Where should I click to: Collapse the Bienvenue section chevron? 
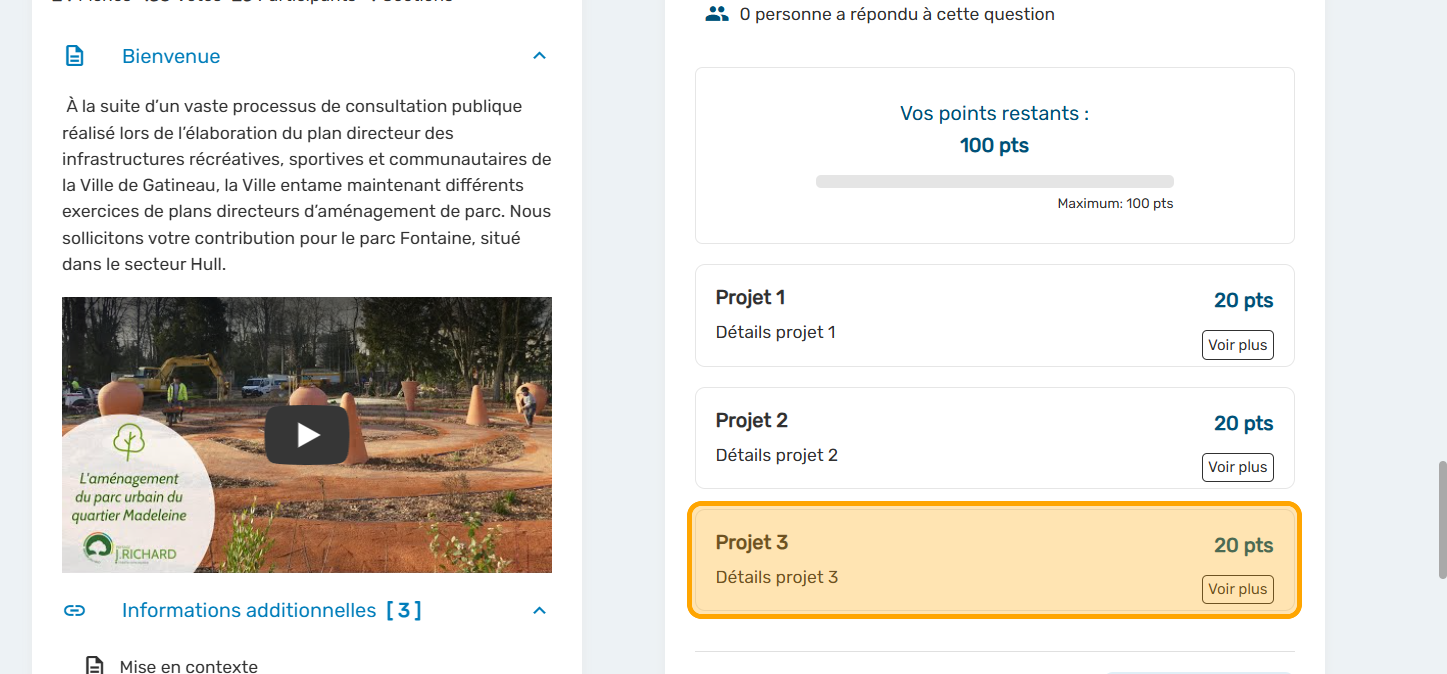[539, 56]
